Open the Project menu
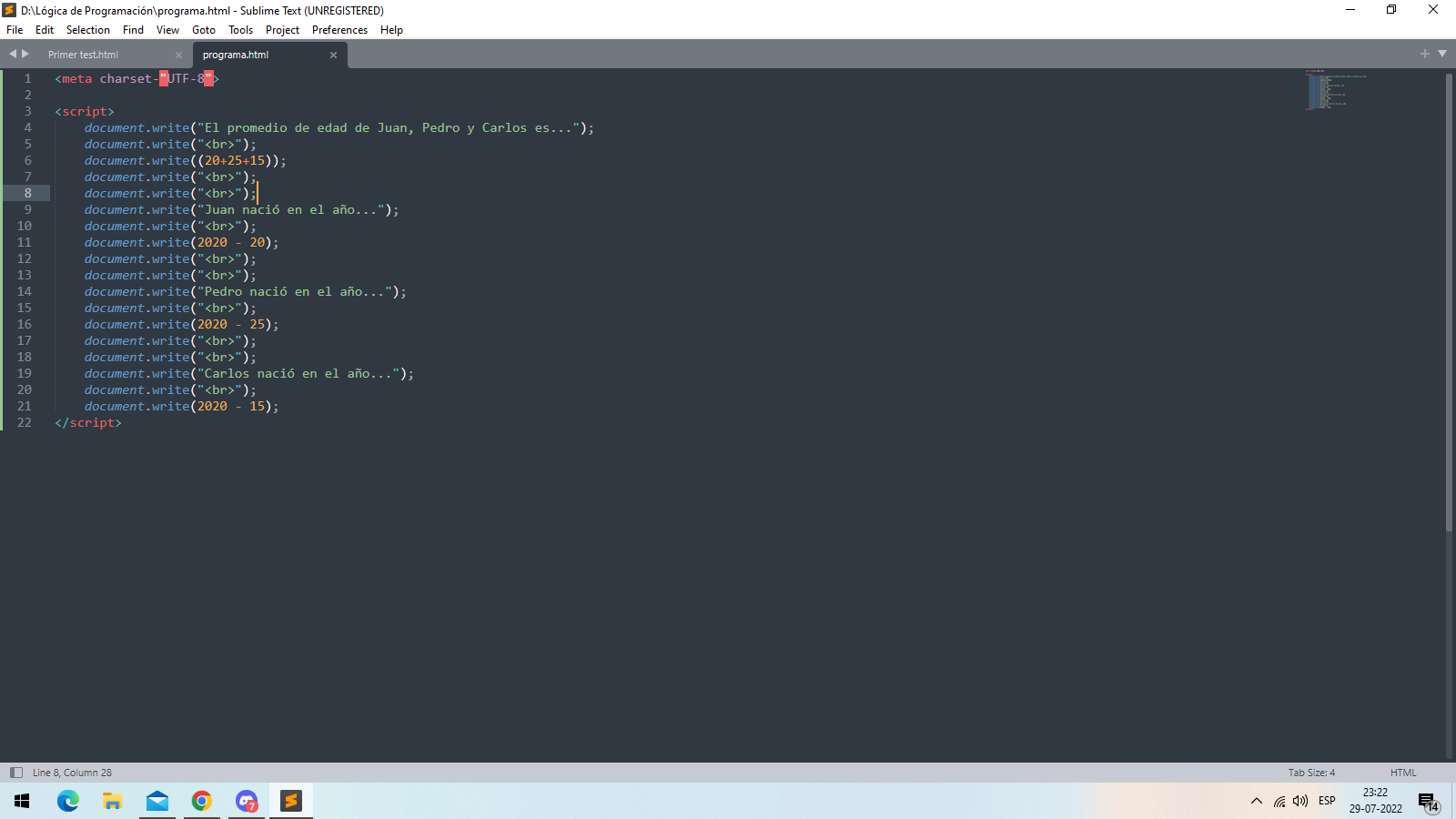 pos(282,30)
